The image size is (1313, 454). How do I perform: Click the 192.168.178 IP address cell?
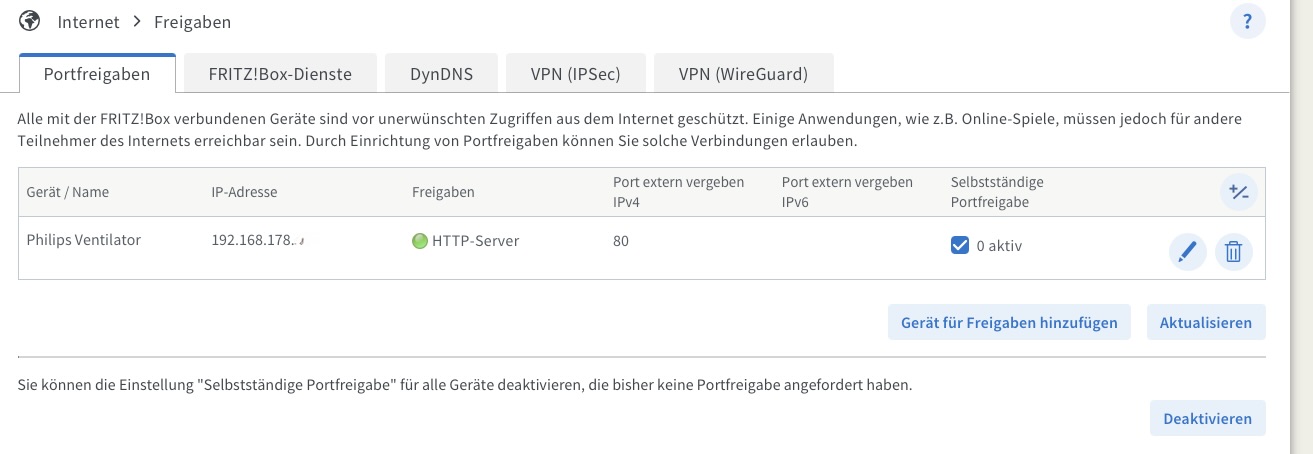257,241
